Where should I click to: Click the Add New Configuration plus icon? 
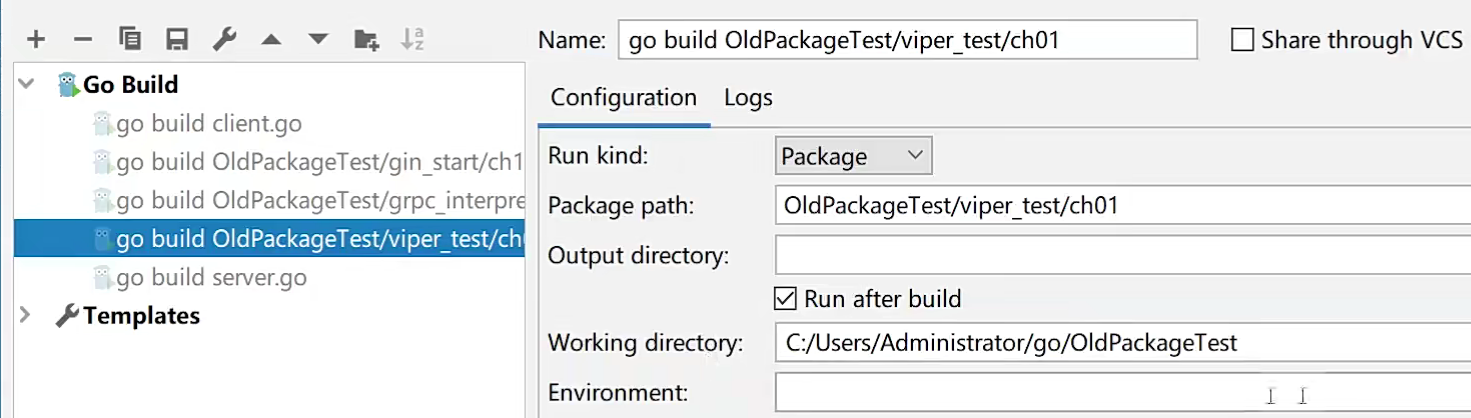(x=36, y=40)
